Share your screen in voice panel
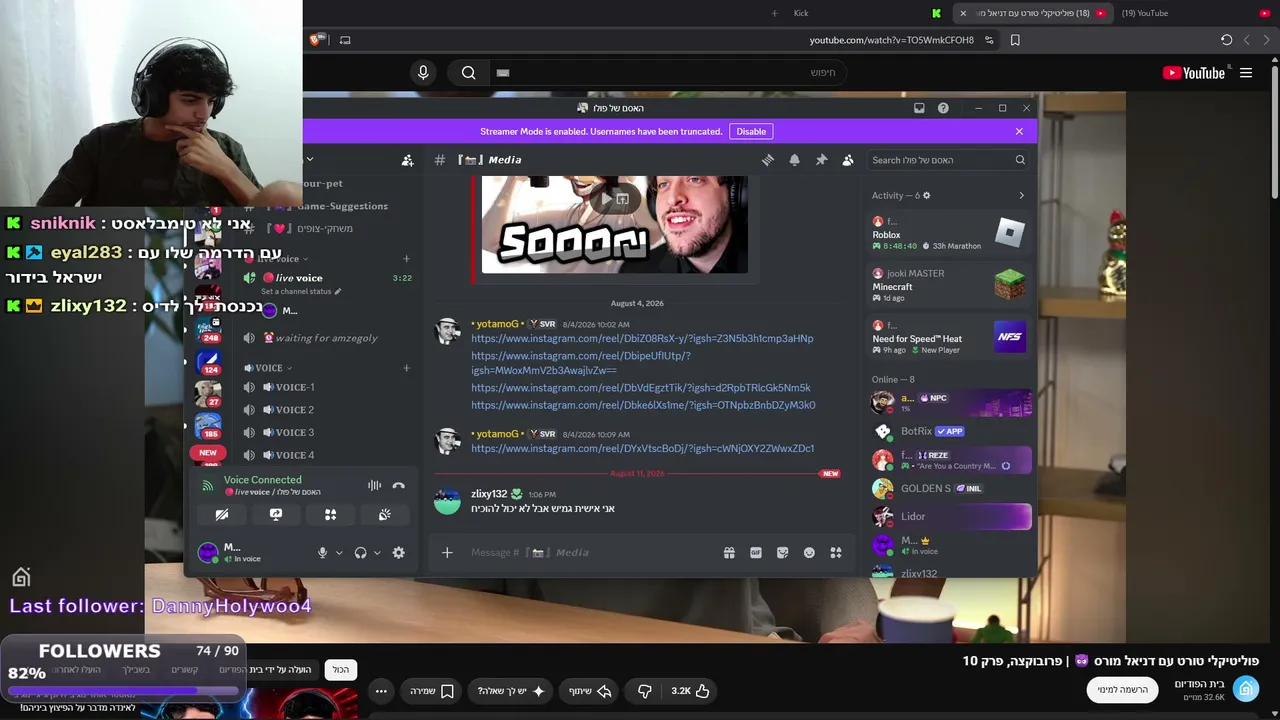 pyautogui.click(x=276, y=514)
